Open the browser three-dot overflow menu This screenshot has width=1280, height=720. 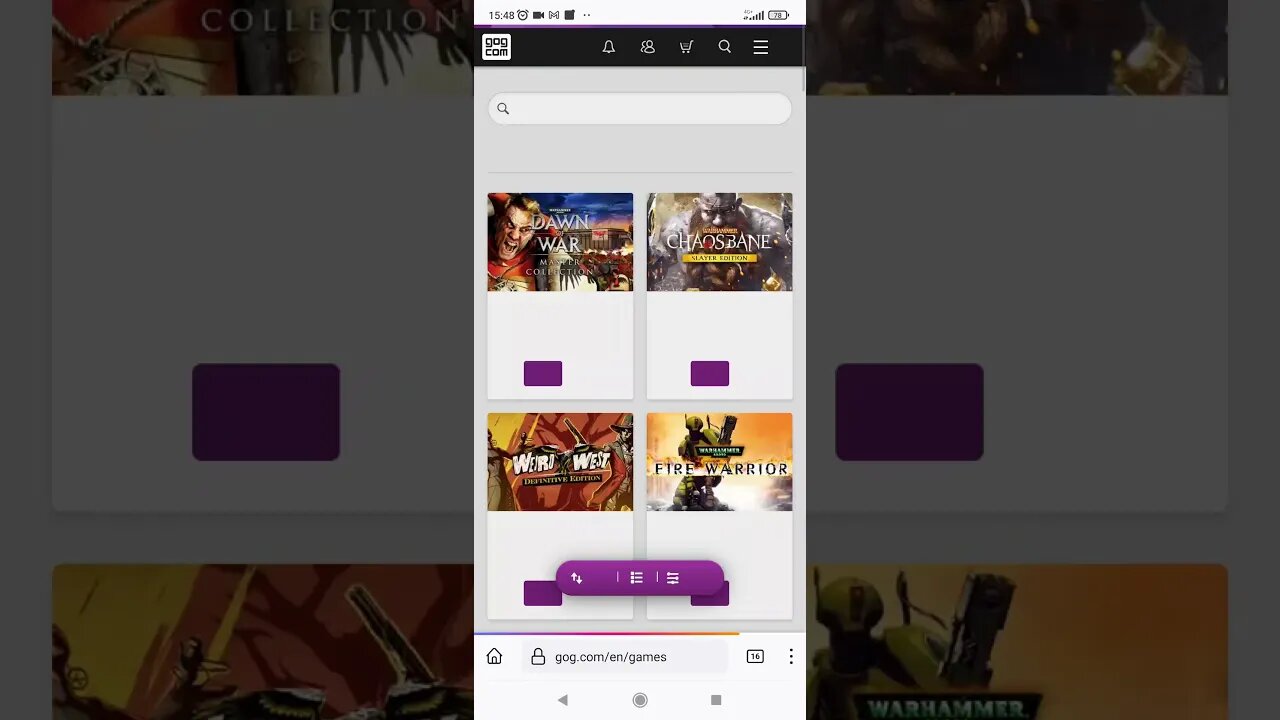tap(791, 657)
